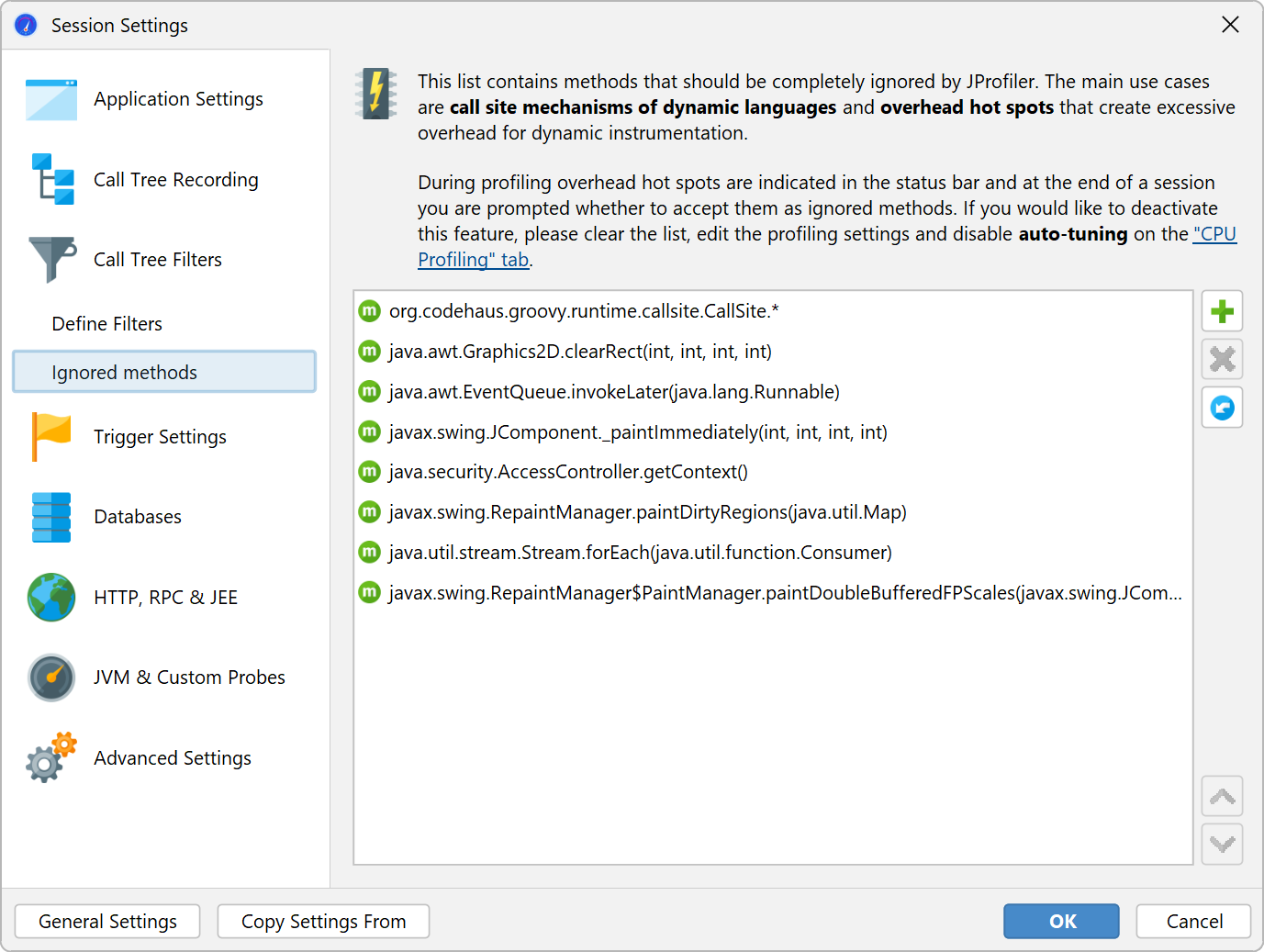Move selected entry up with arrow button
This screenshot has width=1264, height=952.
click(1222, 796)
